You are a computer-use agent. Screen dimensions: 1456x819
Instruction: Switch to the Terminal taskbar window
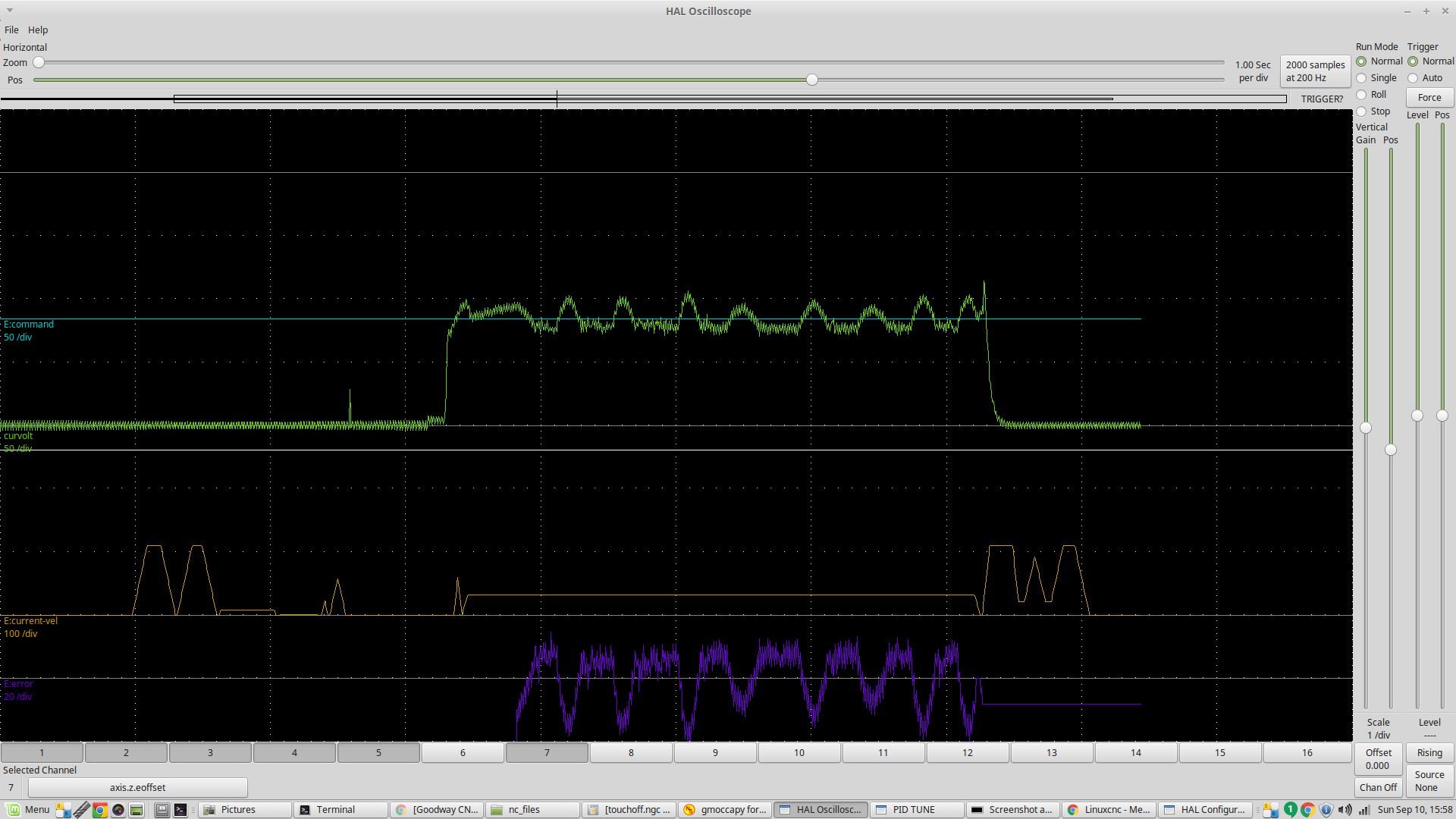coord(341,810)
